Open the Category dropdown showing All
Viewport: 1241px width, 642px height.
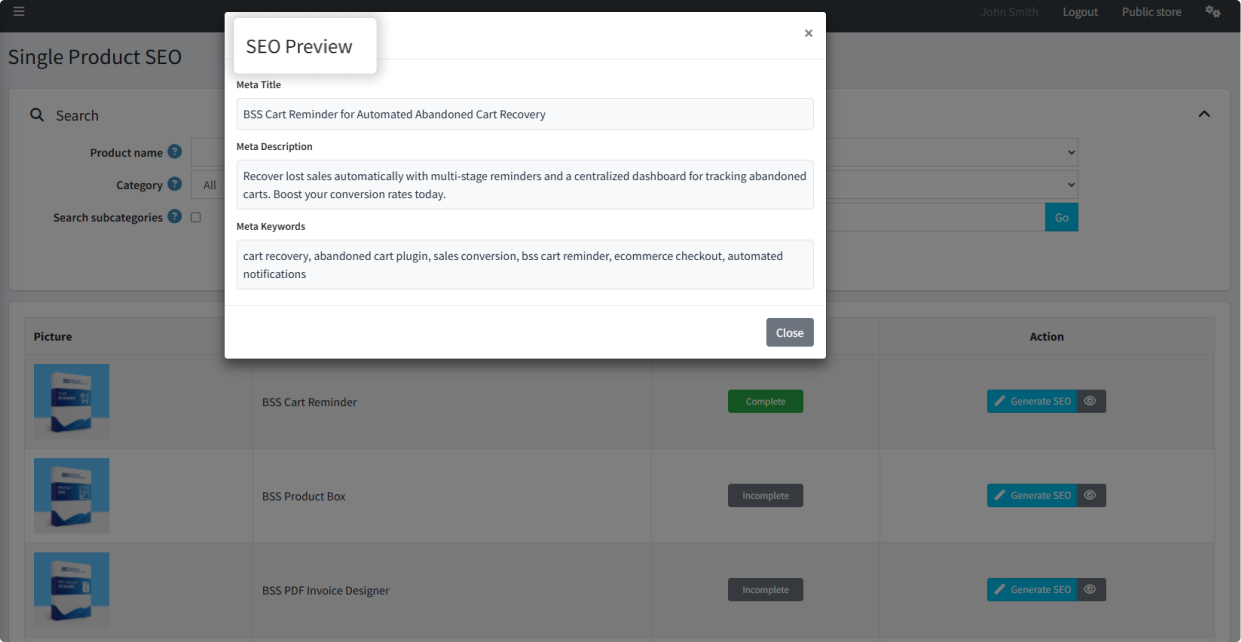208,185
